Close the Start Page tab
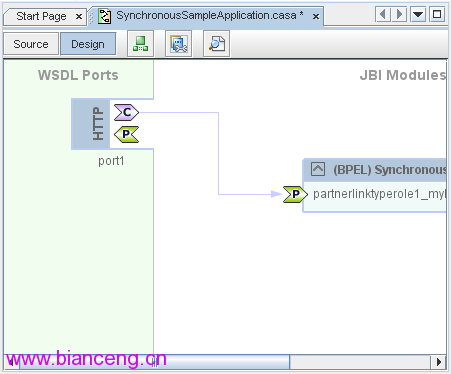 (79, 16)
